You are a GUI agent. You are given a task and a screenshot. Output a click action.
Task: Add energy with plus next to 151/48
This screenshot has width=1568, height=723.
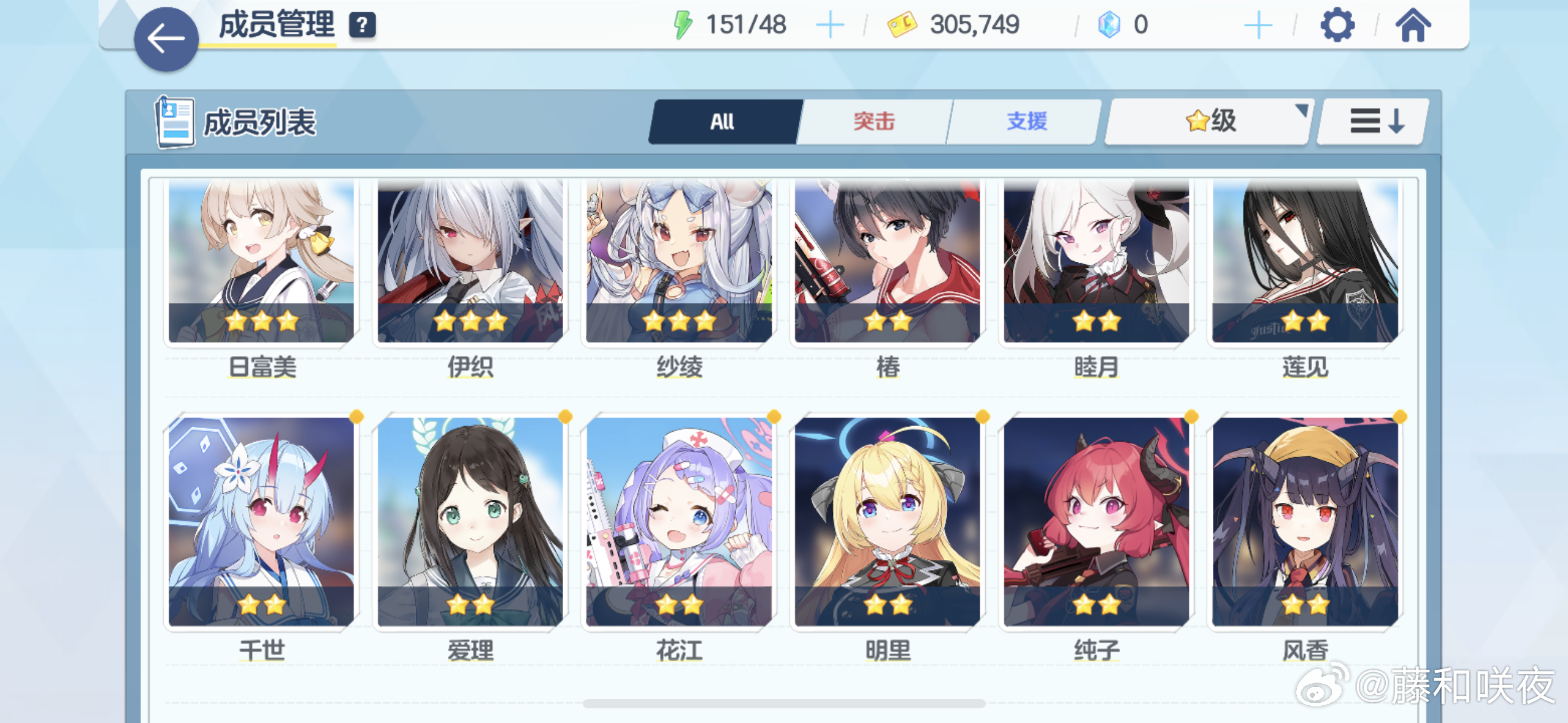pyautogui.click(x=830, y=25)
